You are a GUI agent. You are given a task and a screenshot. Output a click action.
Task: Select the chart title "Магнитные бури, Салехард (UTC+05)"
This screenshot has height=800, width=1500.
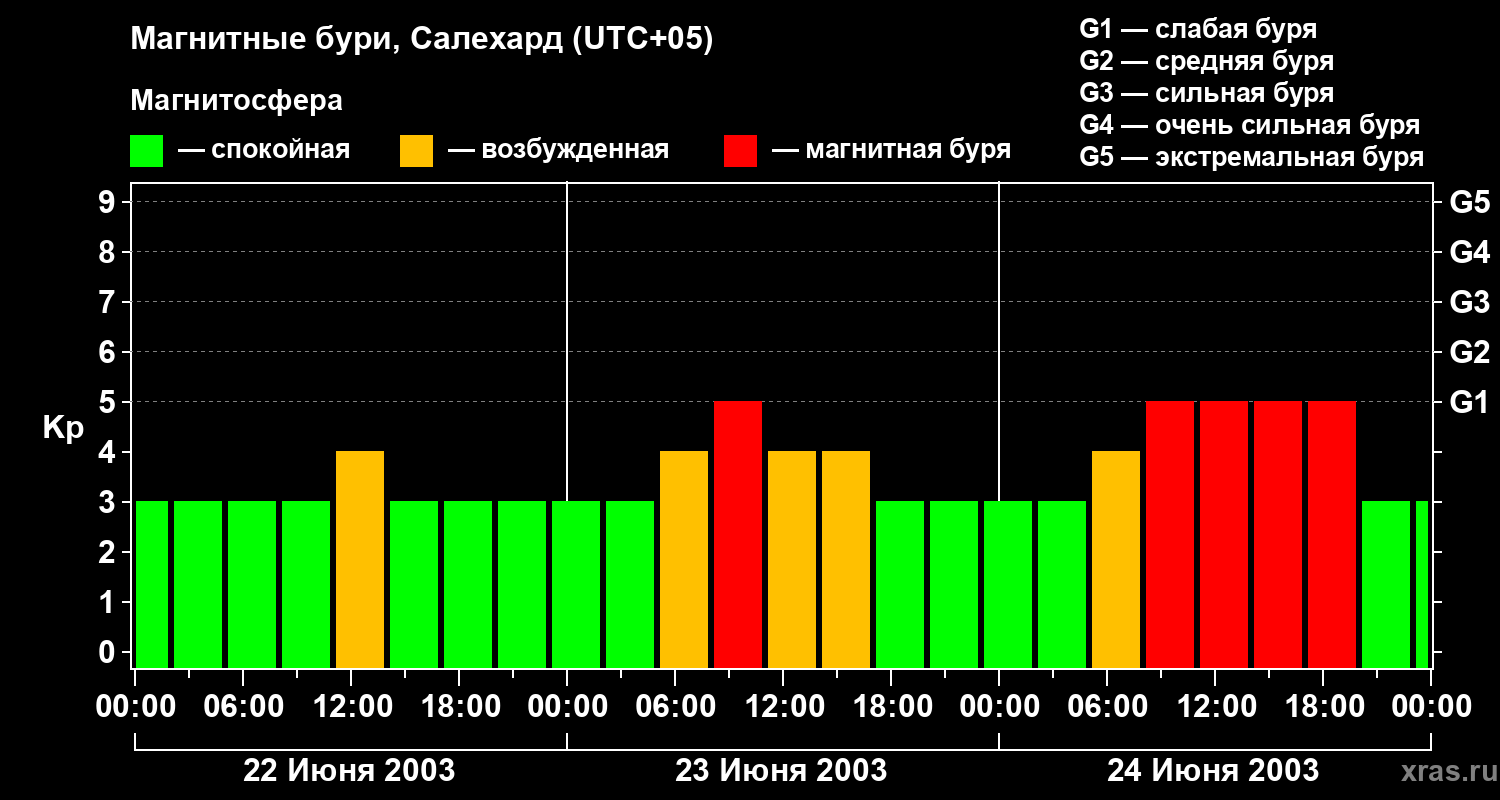(422, 40)
